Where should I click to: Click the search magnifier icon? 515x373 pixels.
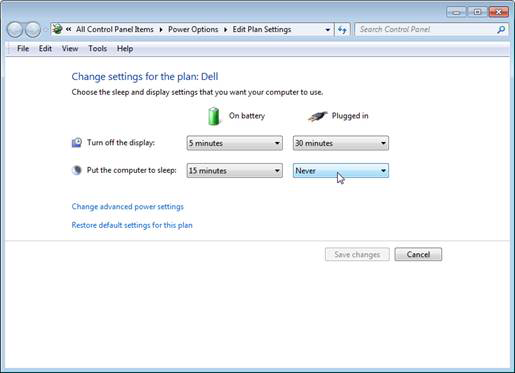pos(501,30)
